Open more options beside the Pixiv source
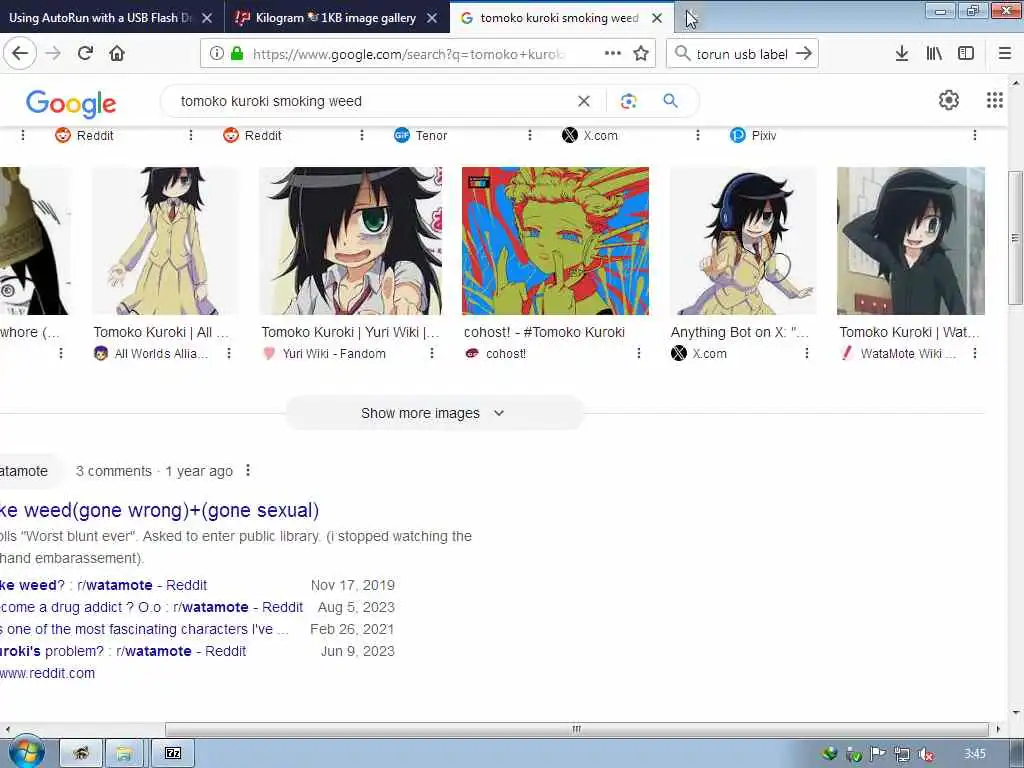Image resolution: width=1024 pixels, height=768 pixels. (974, 135)
